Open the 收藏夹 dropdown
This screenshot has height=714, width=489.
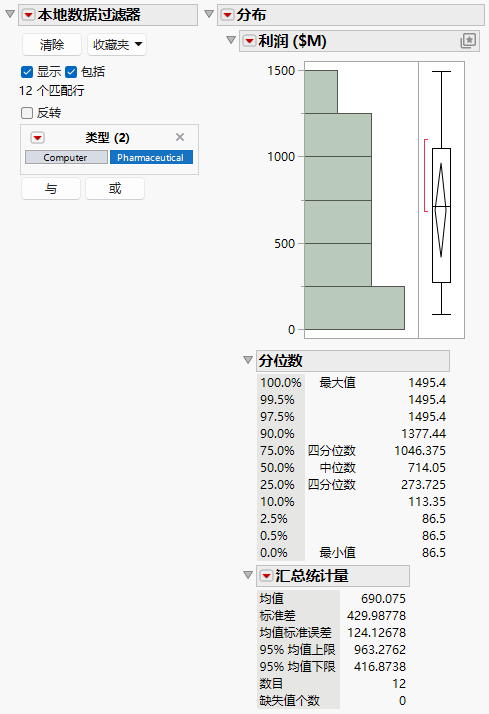pos(117,45)
